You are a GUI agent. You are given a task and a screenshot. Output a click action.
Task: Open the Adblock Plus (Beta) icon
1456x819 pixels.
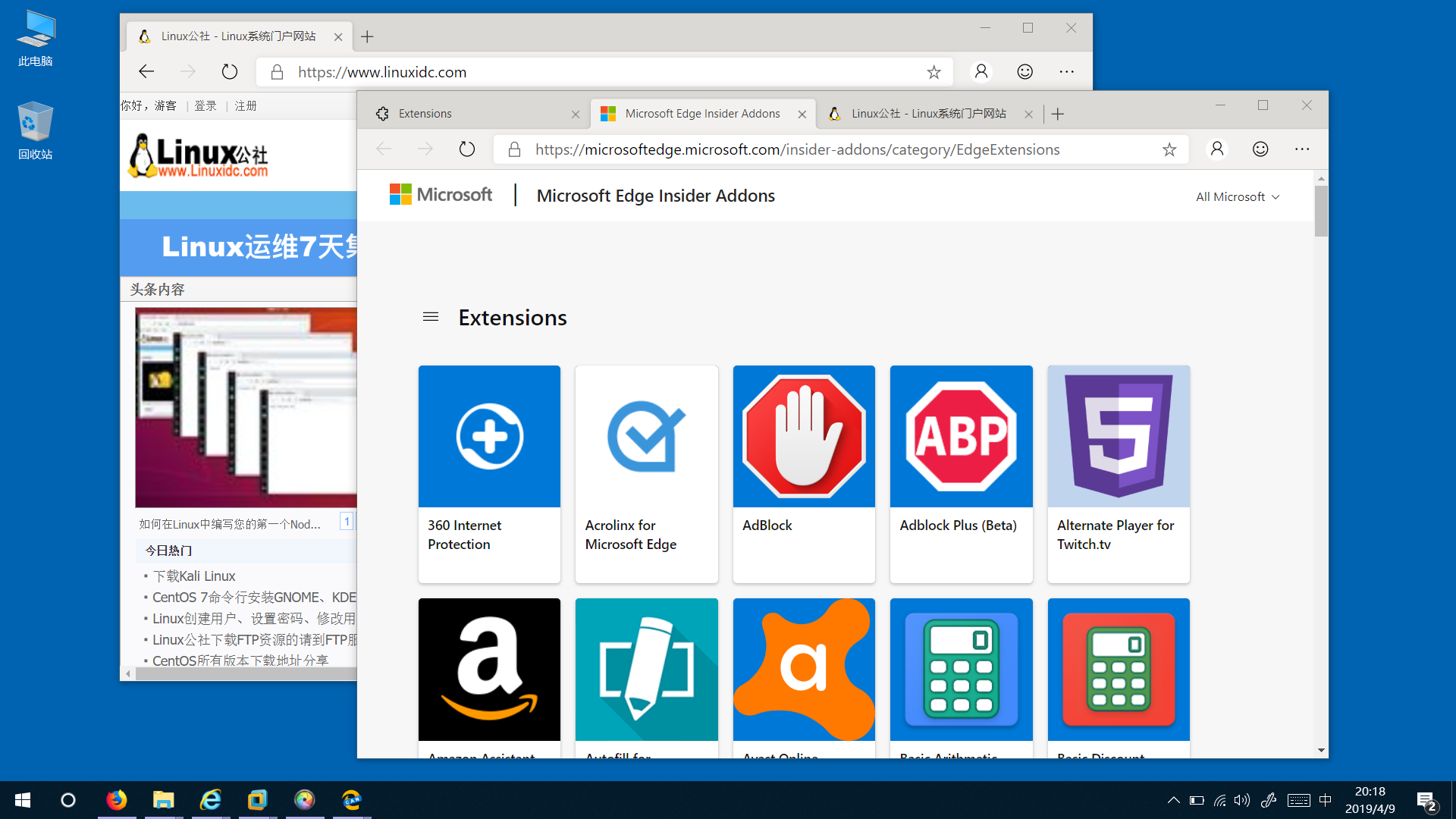pyautogui.click(x=962, y=436)
